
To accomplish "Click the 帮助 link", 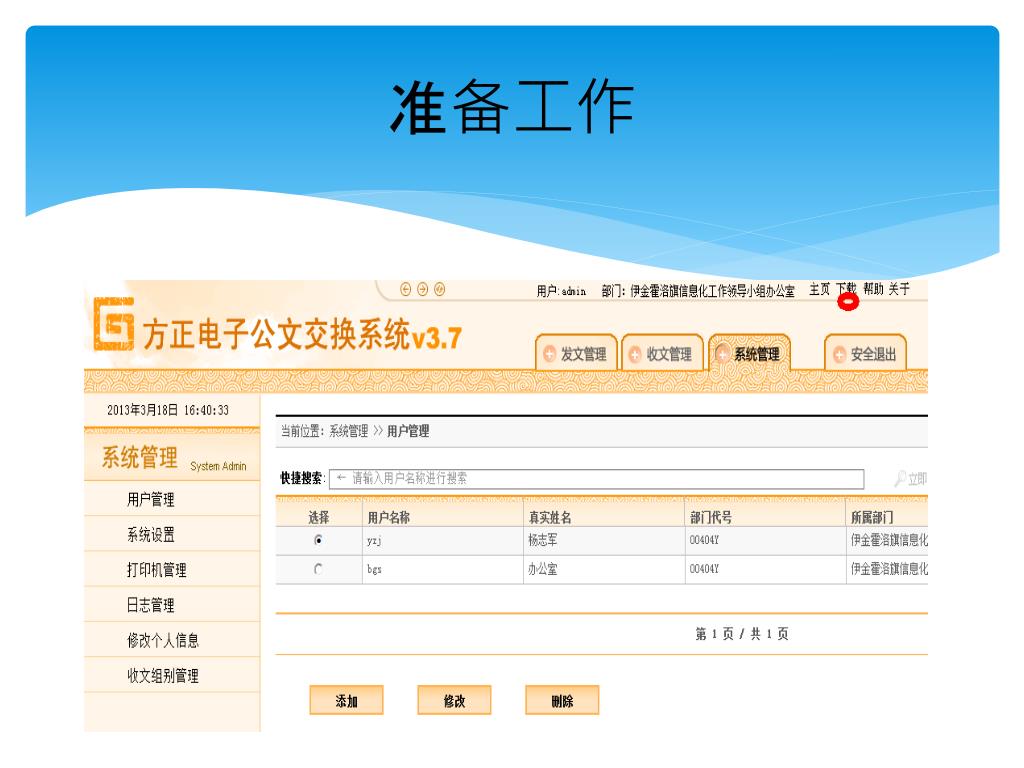I will tap(873, 289).
